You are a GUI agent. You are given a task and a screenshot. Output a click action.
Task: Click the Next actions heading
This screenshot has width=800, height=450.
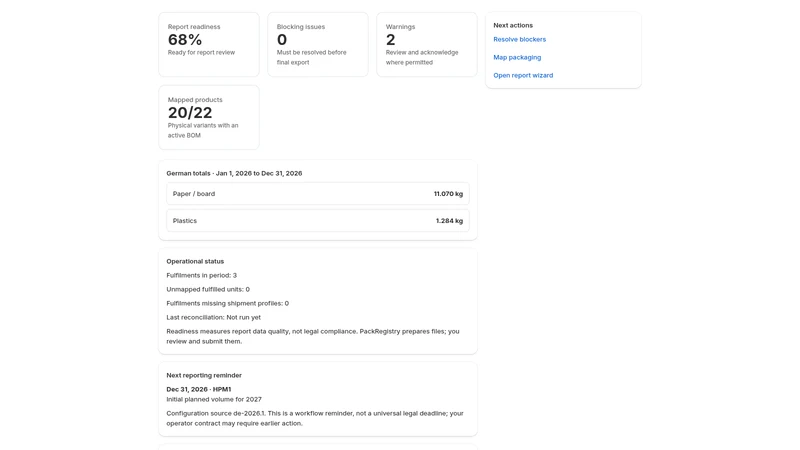pyautogui.click(x=513, y=25)
